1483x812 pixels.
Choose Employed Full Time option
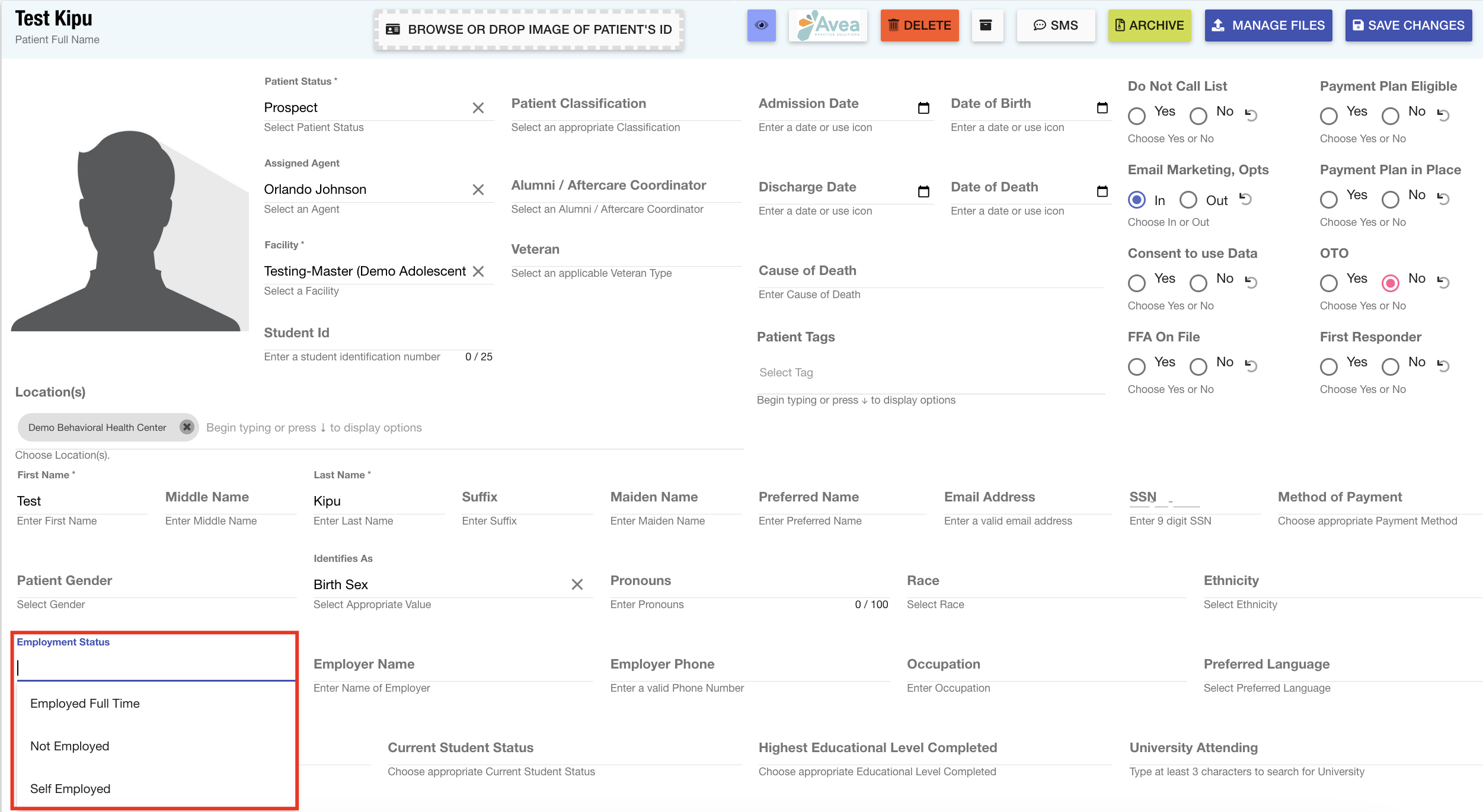pos(85,704)
